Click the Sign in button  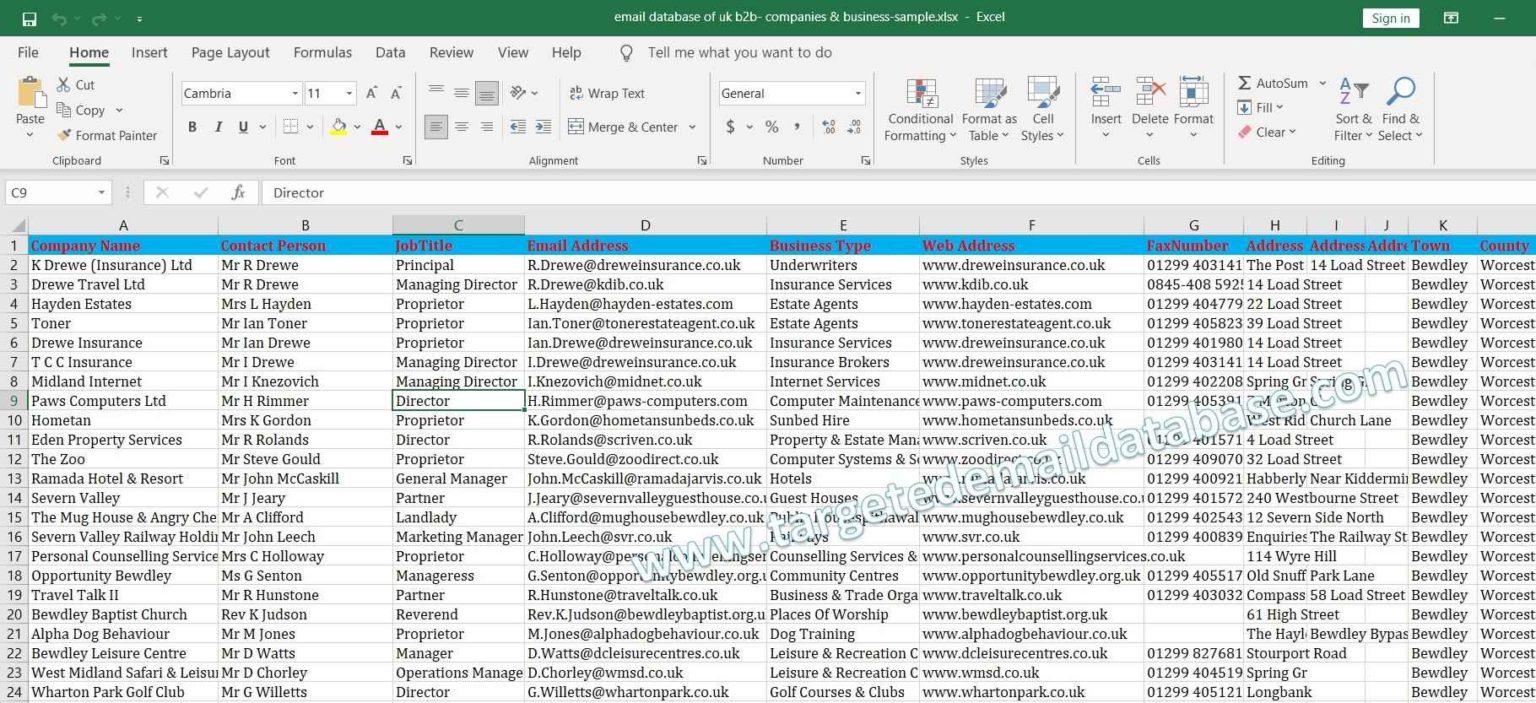pos(1389,17)
